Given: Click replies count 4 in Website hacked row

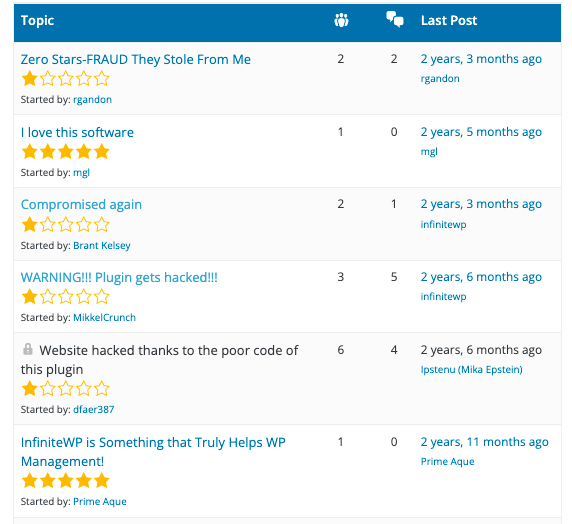Looking at the screenshot, I should click(x=394, y=350).
